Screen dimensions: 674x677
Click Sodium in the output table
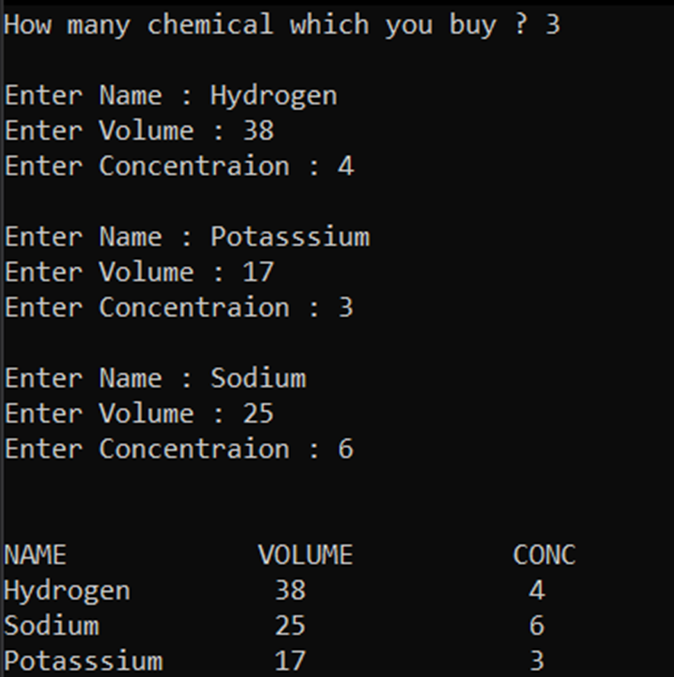tap(52, 626)
